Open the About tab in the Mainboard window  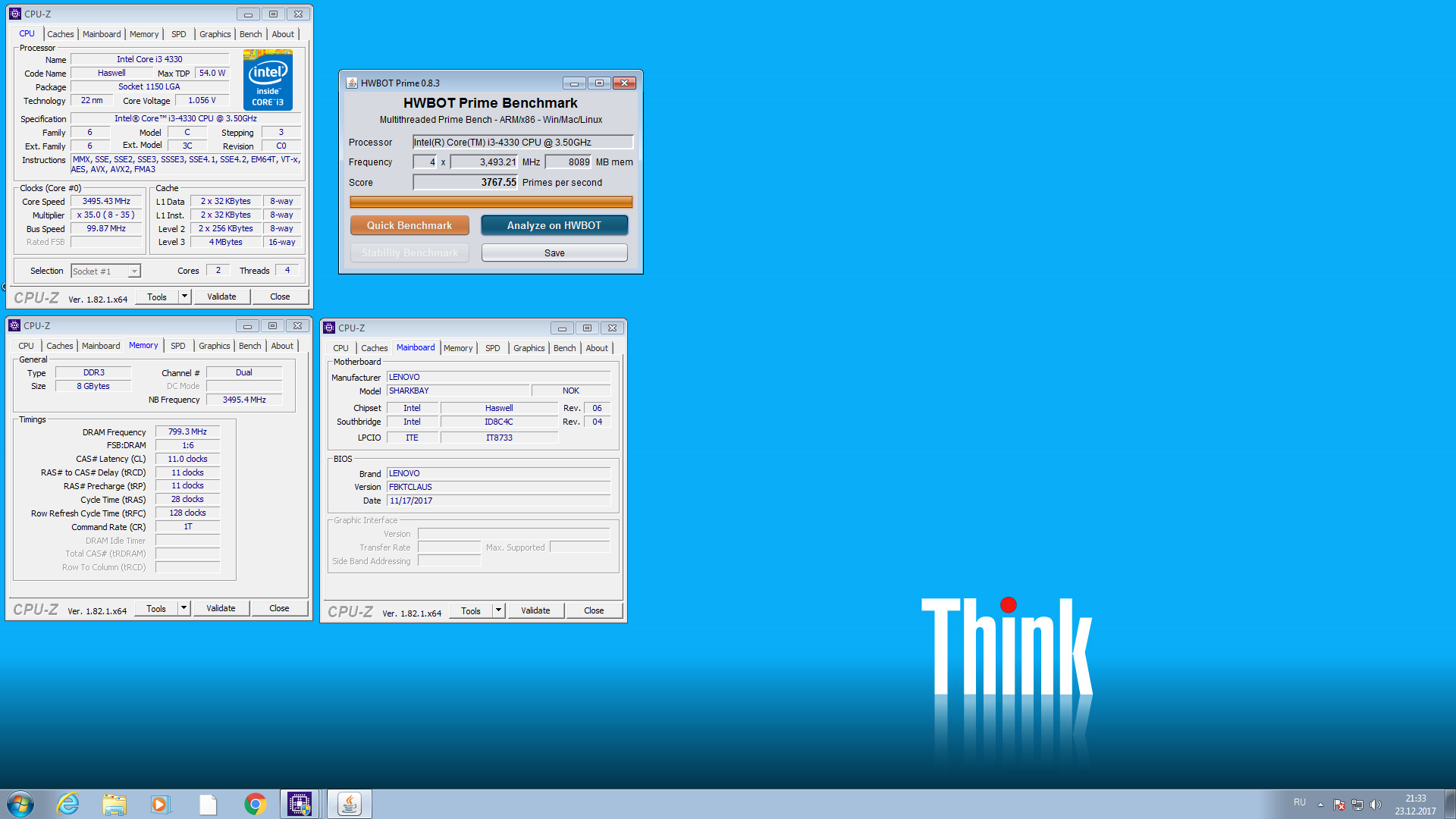[597, 348]
